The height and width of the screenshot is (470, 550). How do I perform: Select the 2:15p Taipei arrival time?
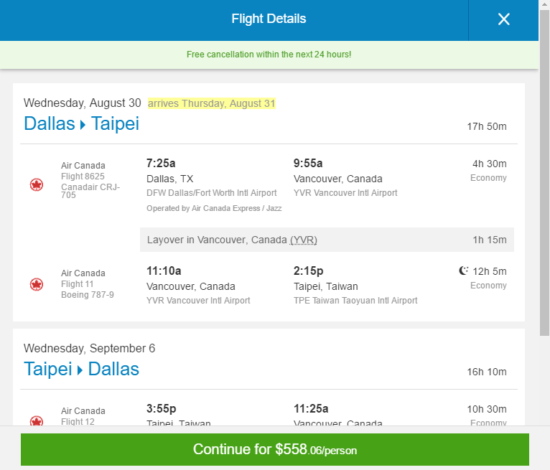(308, 271)
